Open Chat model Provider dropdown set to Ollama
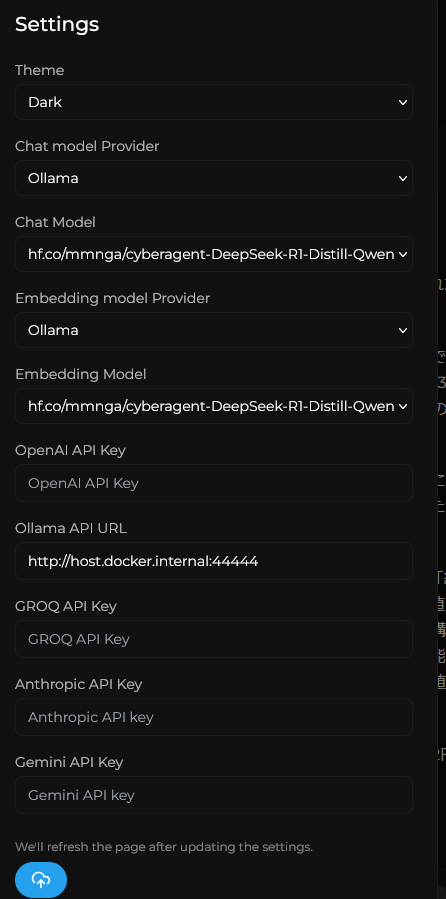The height and width of the screenshot is (899, 446). 214,178
